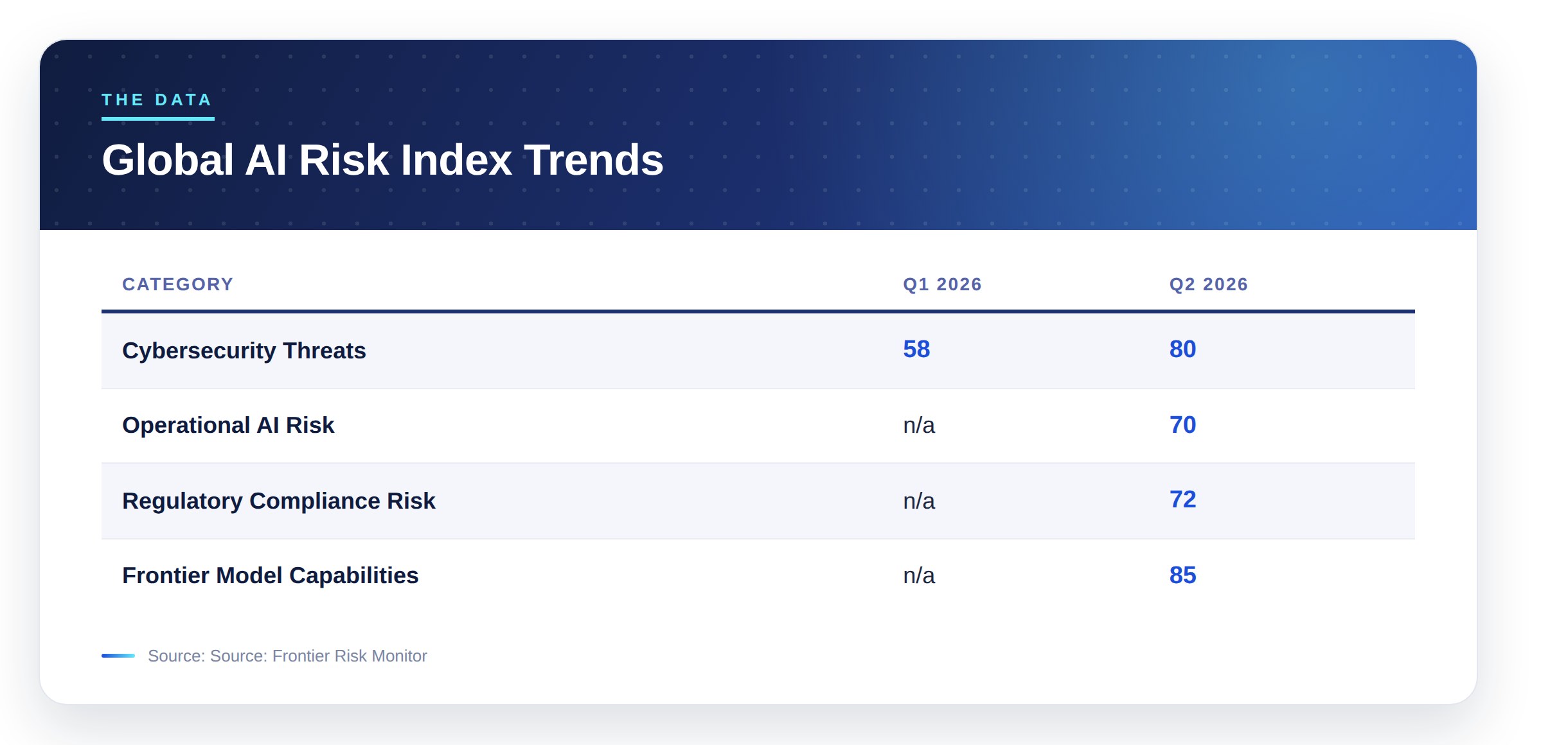
Task: Click Operational AI Risk Q2 value 70
Action: (1182, 425)
